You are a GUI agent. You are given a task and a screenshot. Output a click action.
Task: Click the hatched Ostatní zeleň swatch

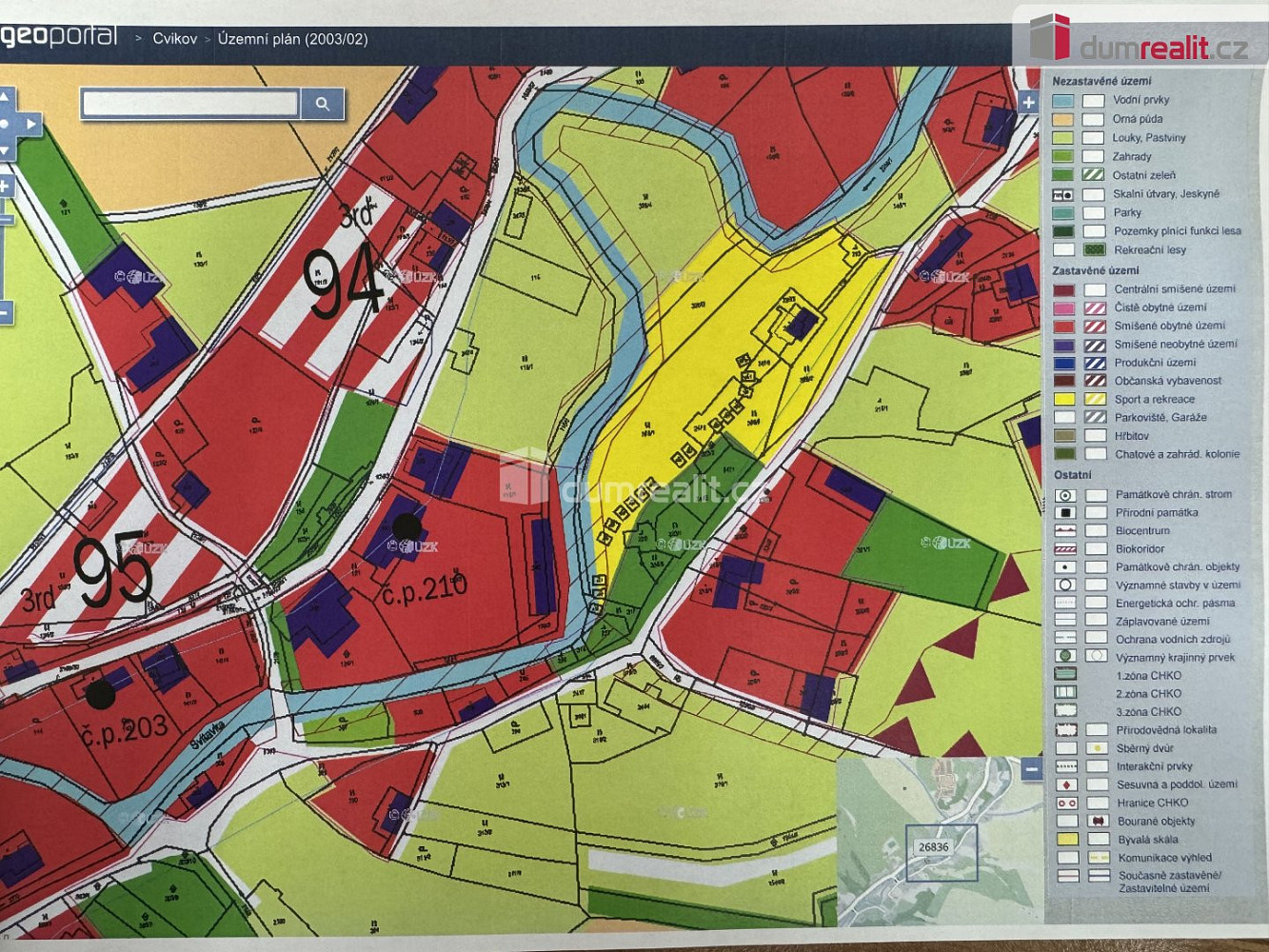pyautogui.click(x=1094, y=175)
